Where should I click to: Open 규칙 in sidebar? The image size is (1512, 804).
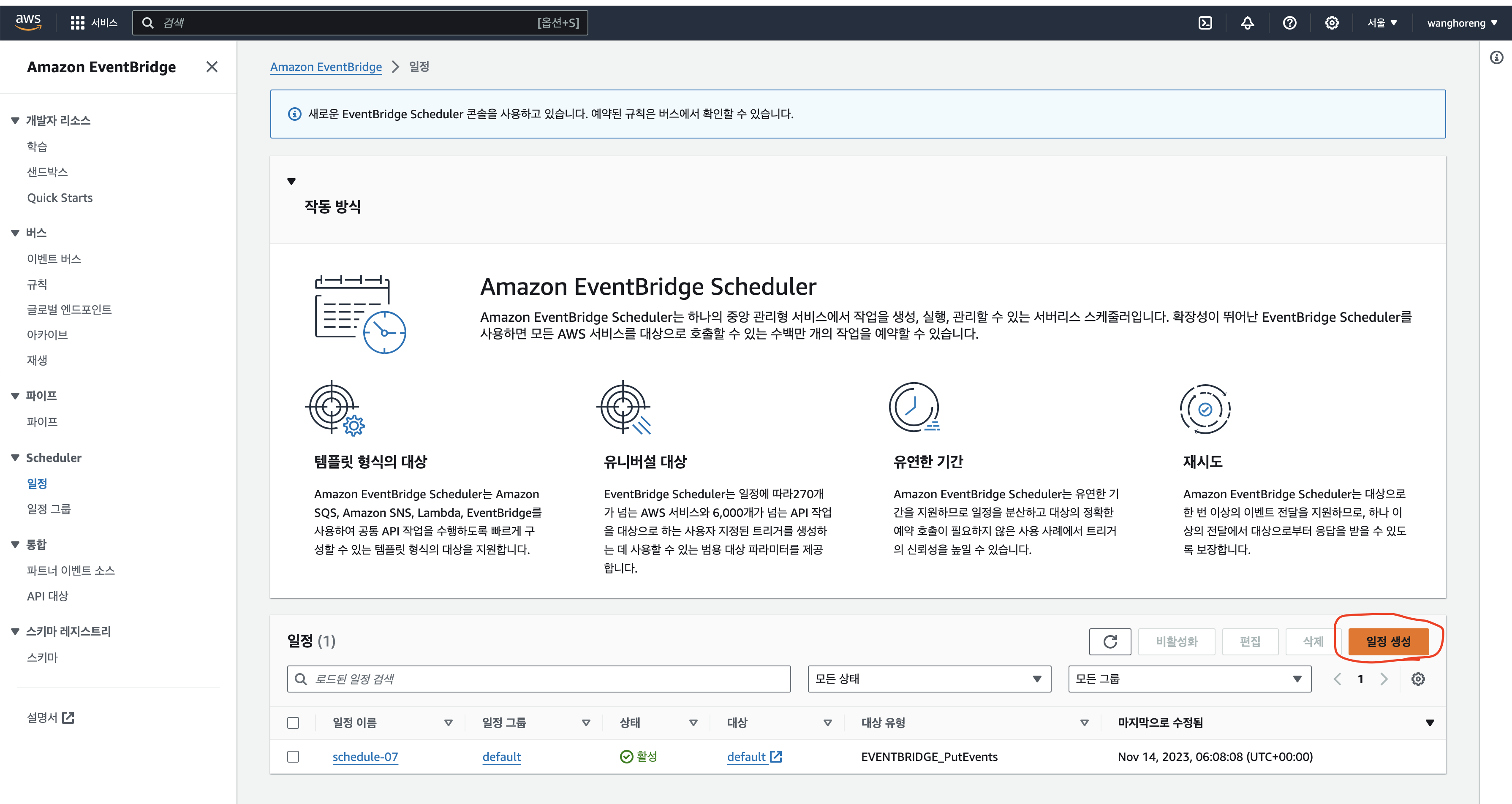click(37, 285)
